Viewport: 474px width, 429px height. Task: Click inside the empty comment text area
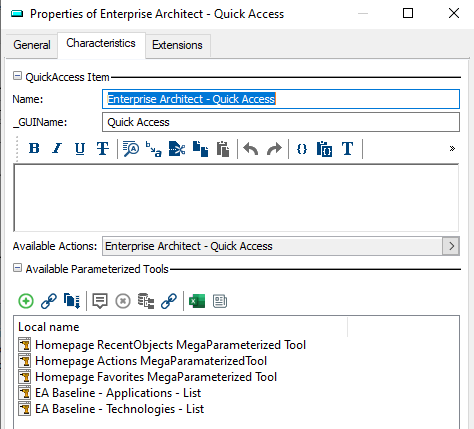(236, 198)
